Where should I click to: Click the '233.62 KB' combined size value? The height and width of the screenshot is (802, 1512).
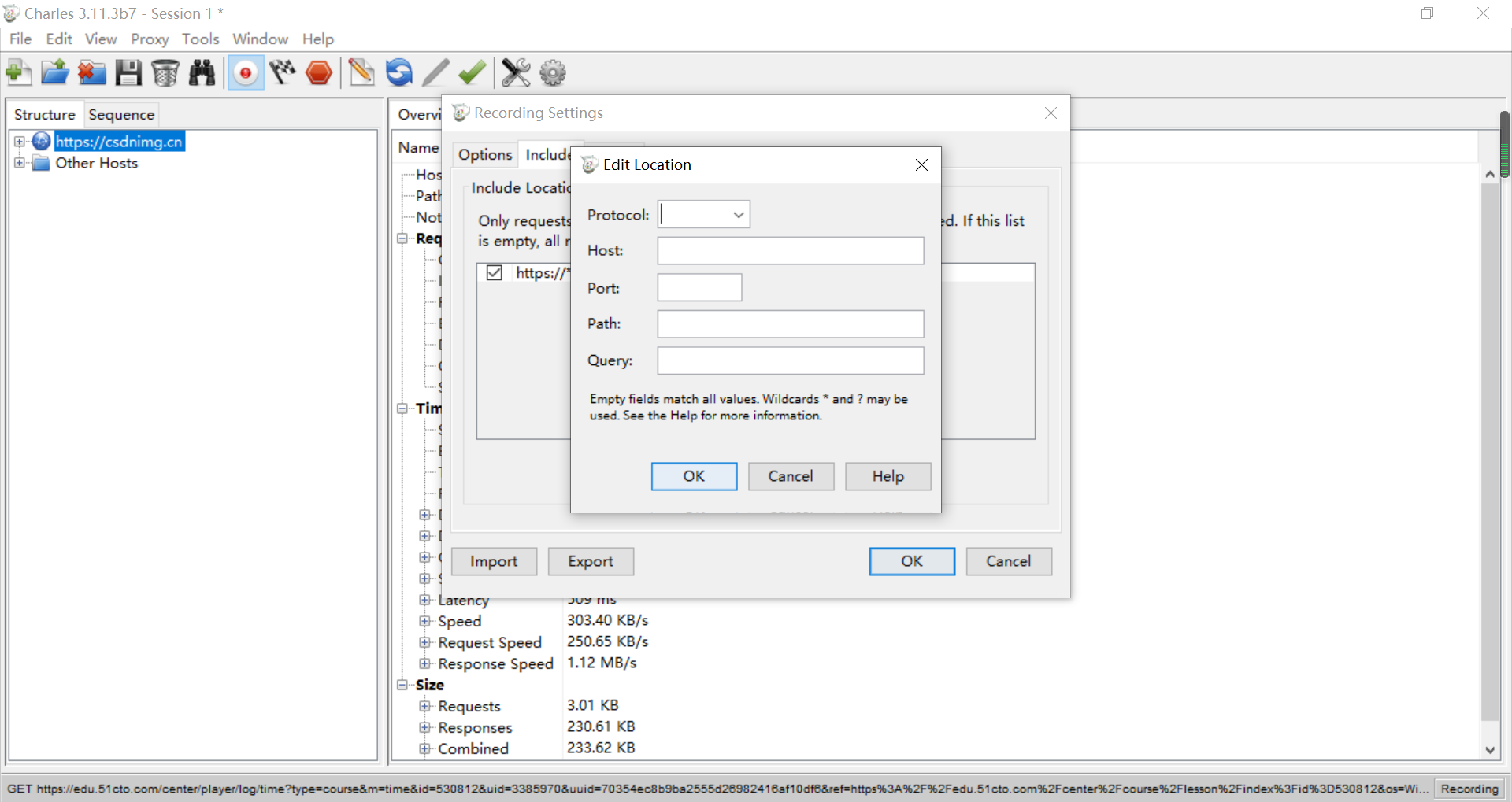[601, 748]
